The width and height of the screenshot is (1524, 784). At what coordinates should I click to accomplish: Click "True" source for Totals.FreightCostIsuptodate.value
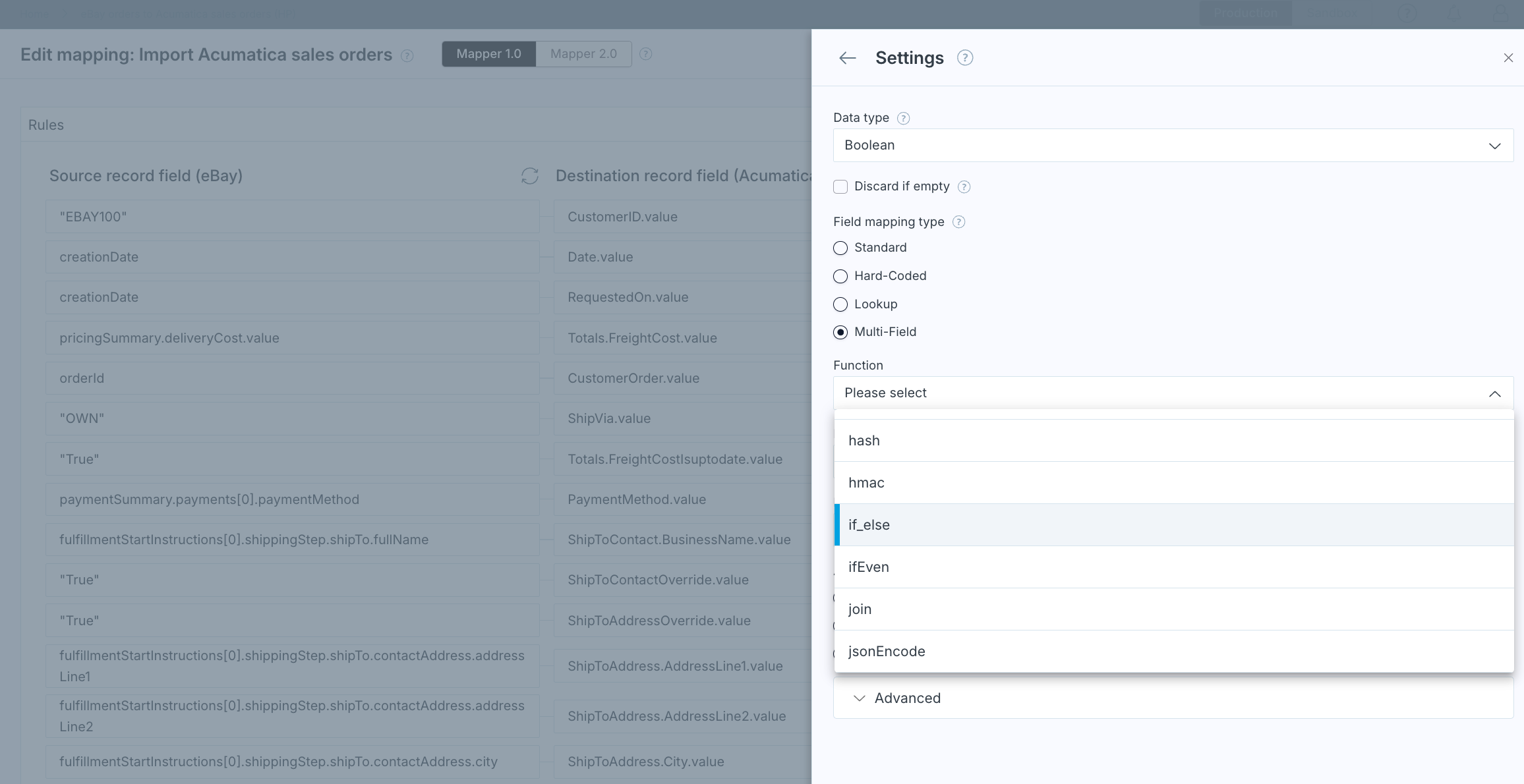(292, 459)
